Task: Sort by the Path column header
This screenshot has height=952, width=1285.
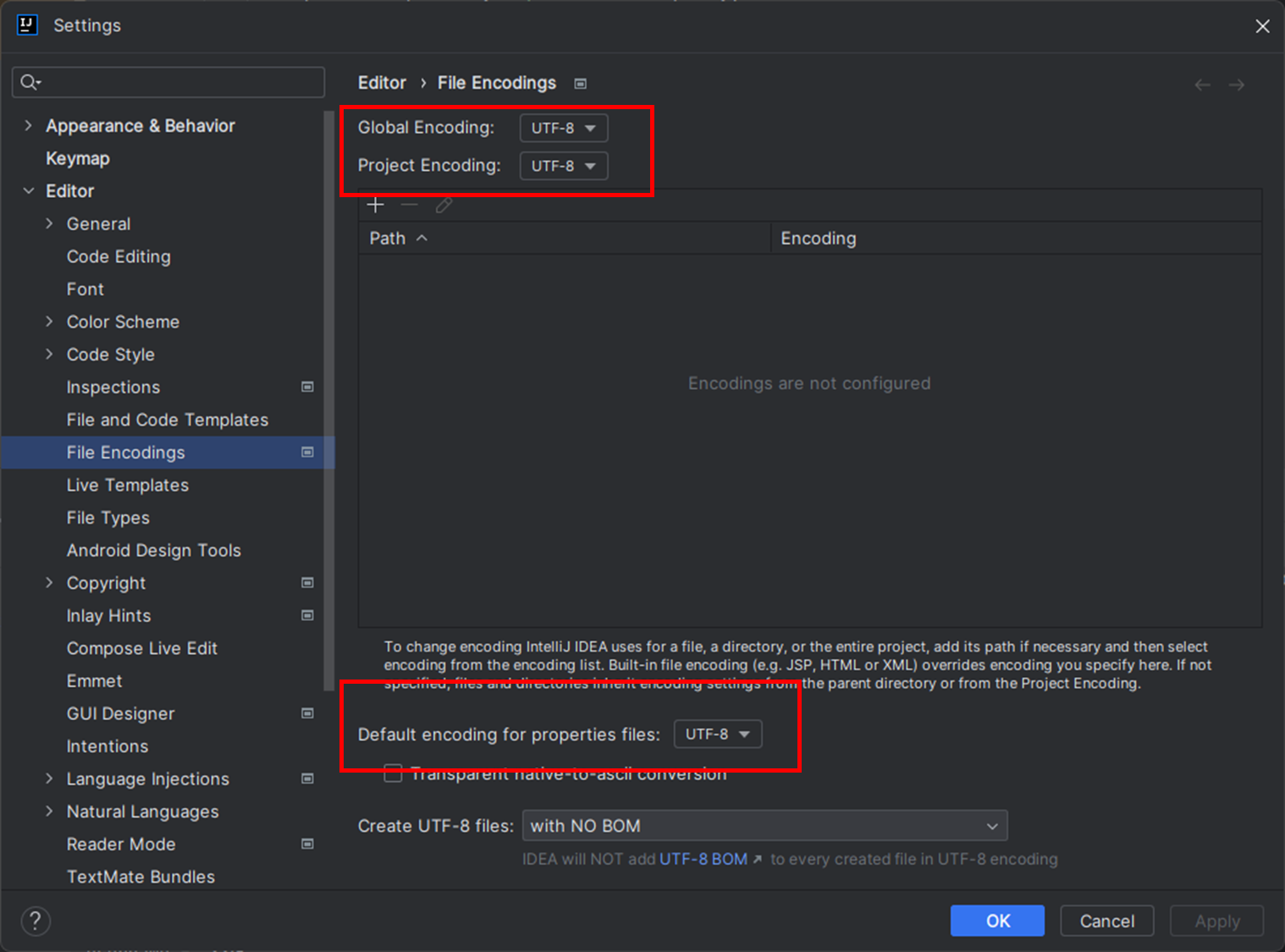Action: click(565, 239)
